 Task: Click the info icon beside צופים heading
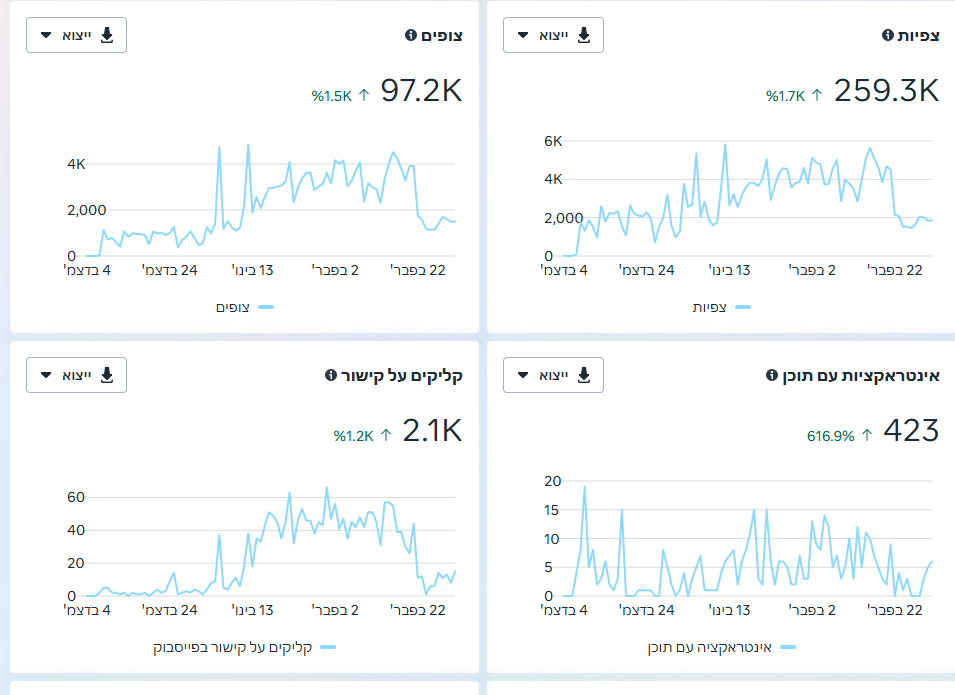(410, 36)
